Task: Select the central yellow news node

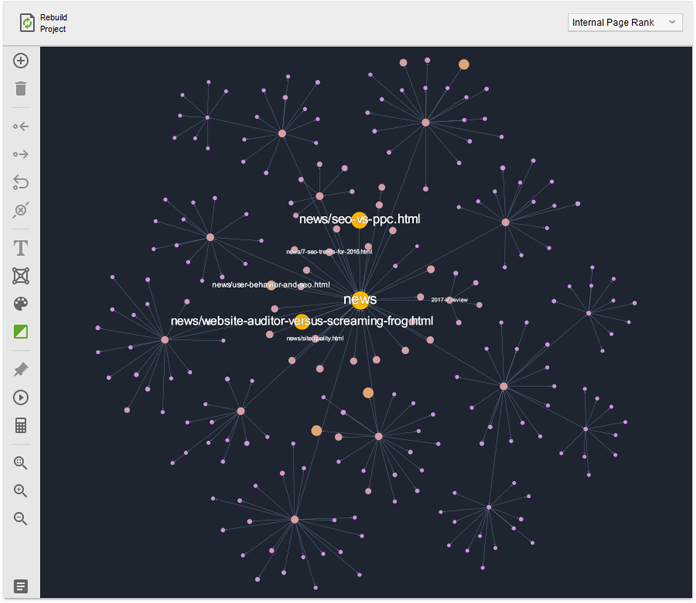Action: [360, 299]
